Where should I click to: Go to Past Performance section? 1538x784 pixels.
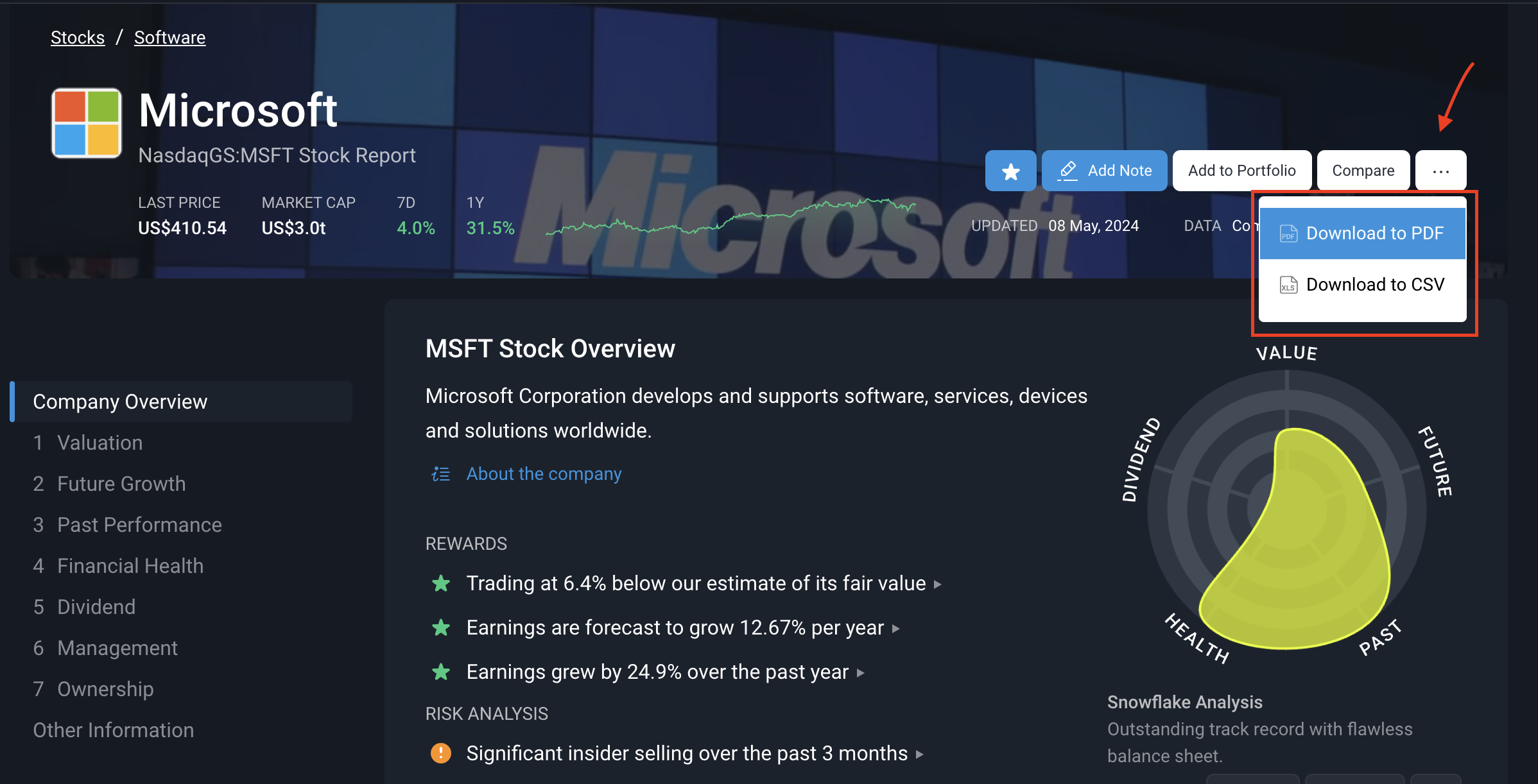coord(139,525)
